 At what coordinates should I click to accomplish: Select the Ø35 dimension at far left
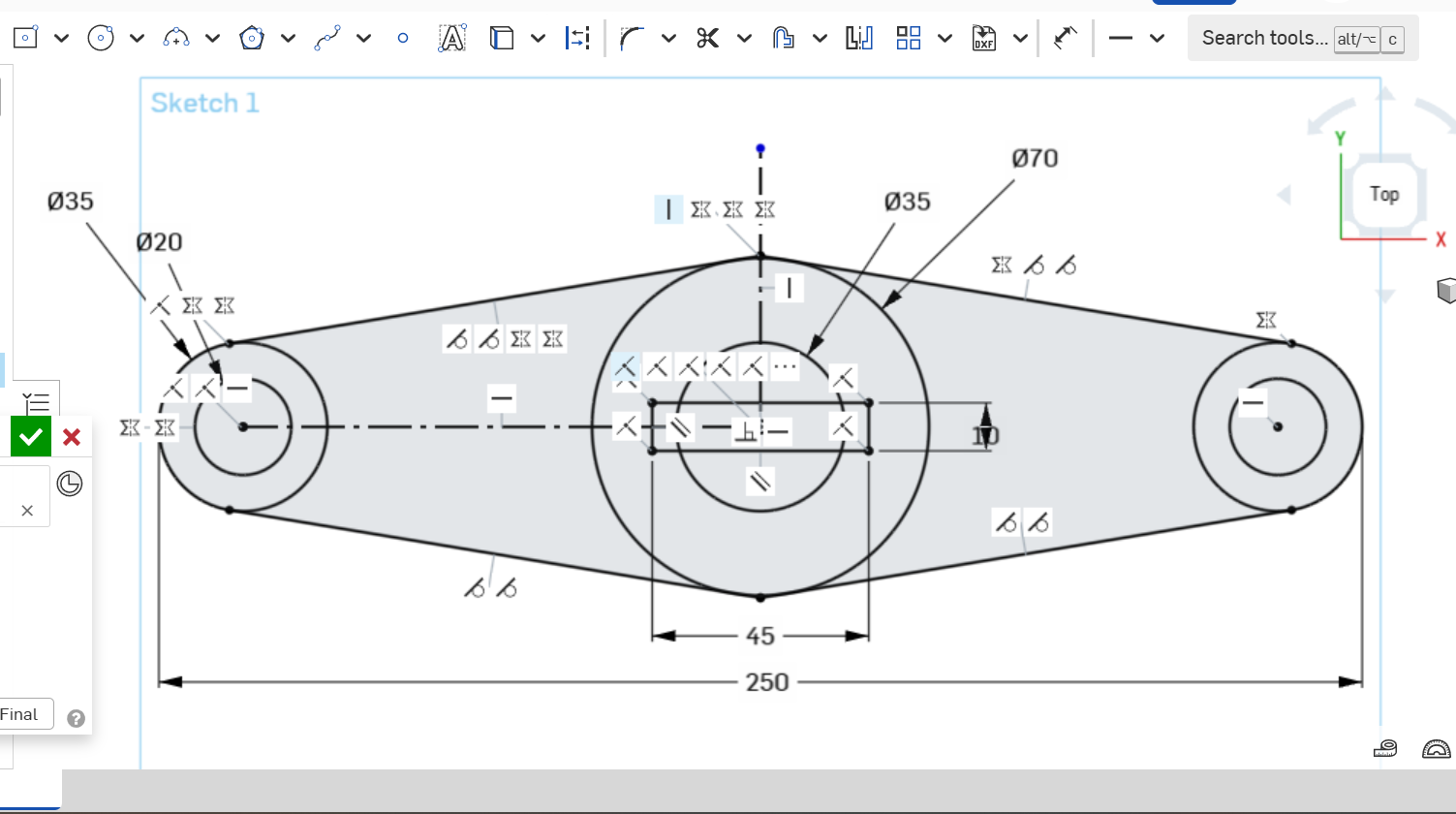[71, 202]
